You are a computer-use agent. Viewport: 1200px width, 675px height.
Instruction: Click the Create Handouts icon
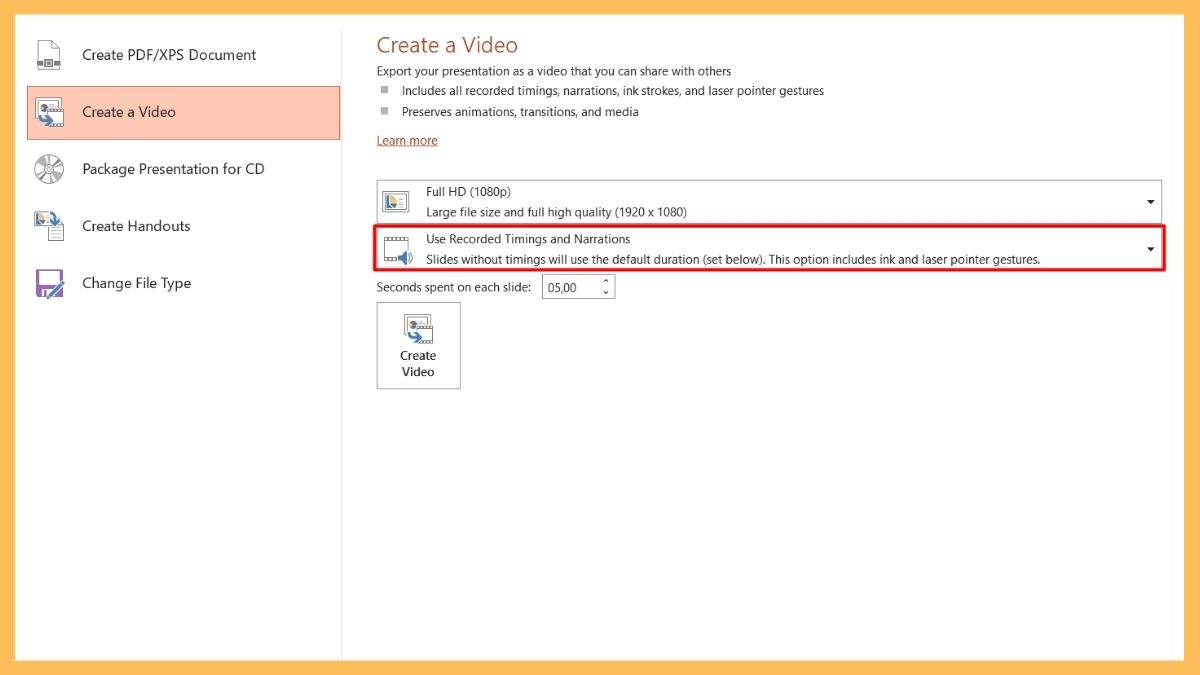tap(48, 225)
